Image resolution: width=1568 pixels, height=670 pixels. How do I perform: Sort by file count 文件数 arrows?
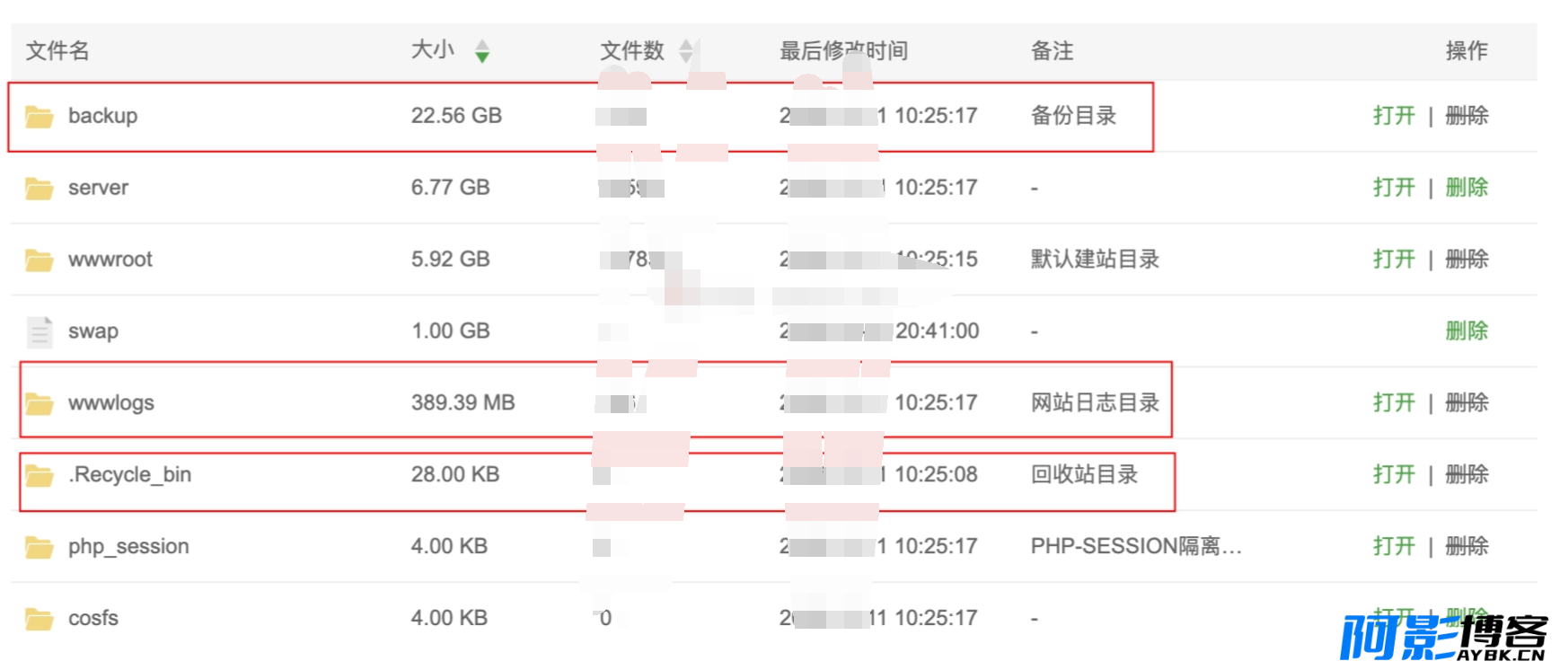click(686, 51)
